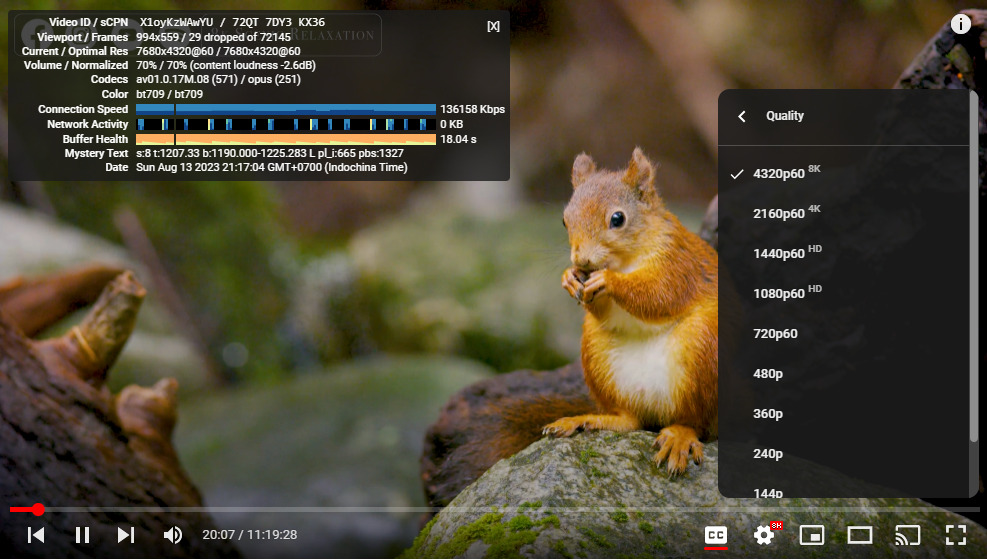This screenshot has height=560, width=987.
Task: Click the Buffer Health graph
Action: coord(286,139)
